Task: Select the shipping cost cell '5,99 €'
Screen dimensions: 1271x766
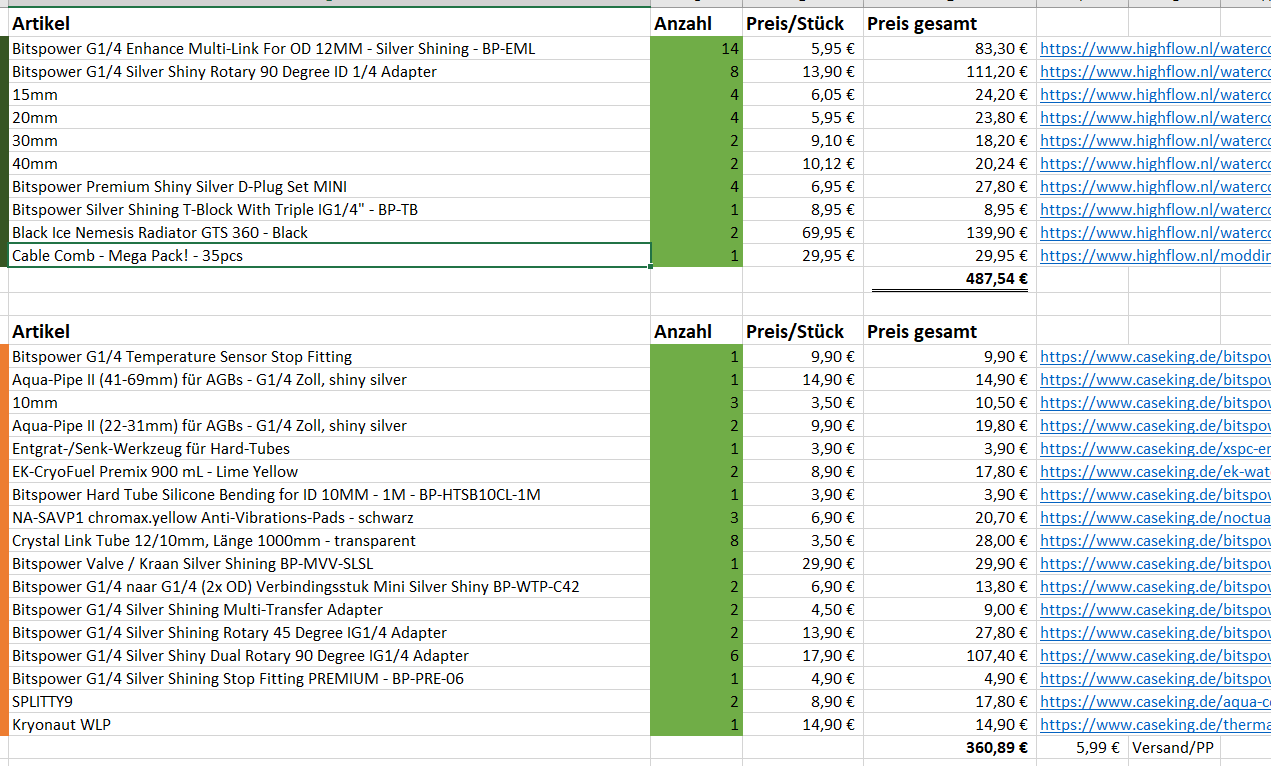Action: [x=1082, y=747]
